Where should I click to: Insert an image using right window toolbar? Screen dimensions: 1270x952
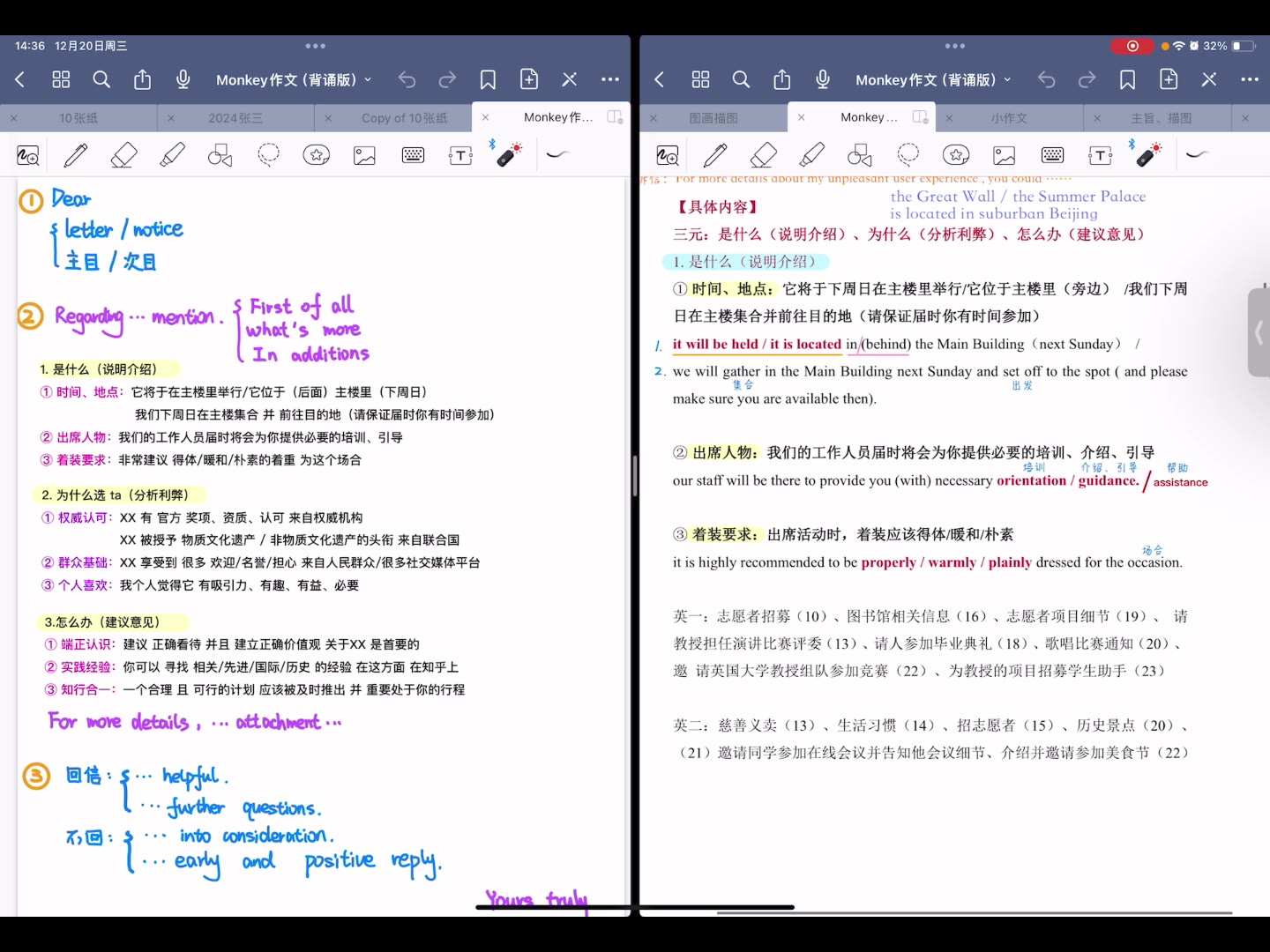pyautogui.click(x=1004, y=156)
